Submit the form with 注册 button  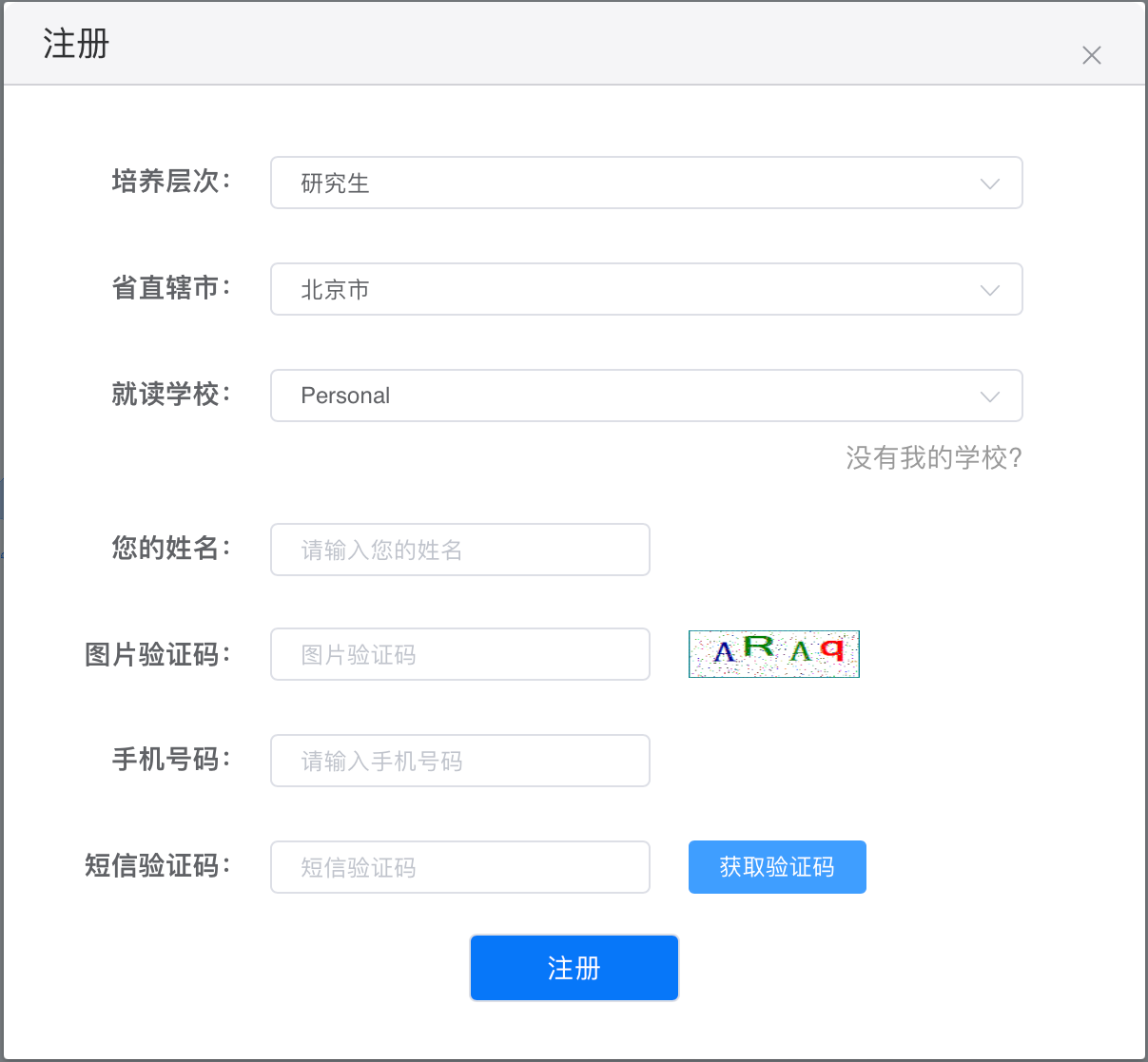coord(574,968)
